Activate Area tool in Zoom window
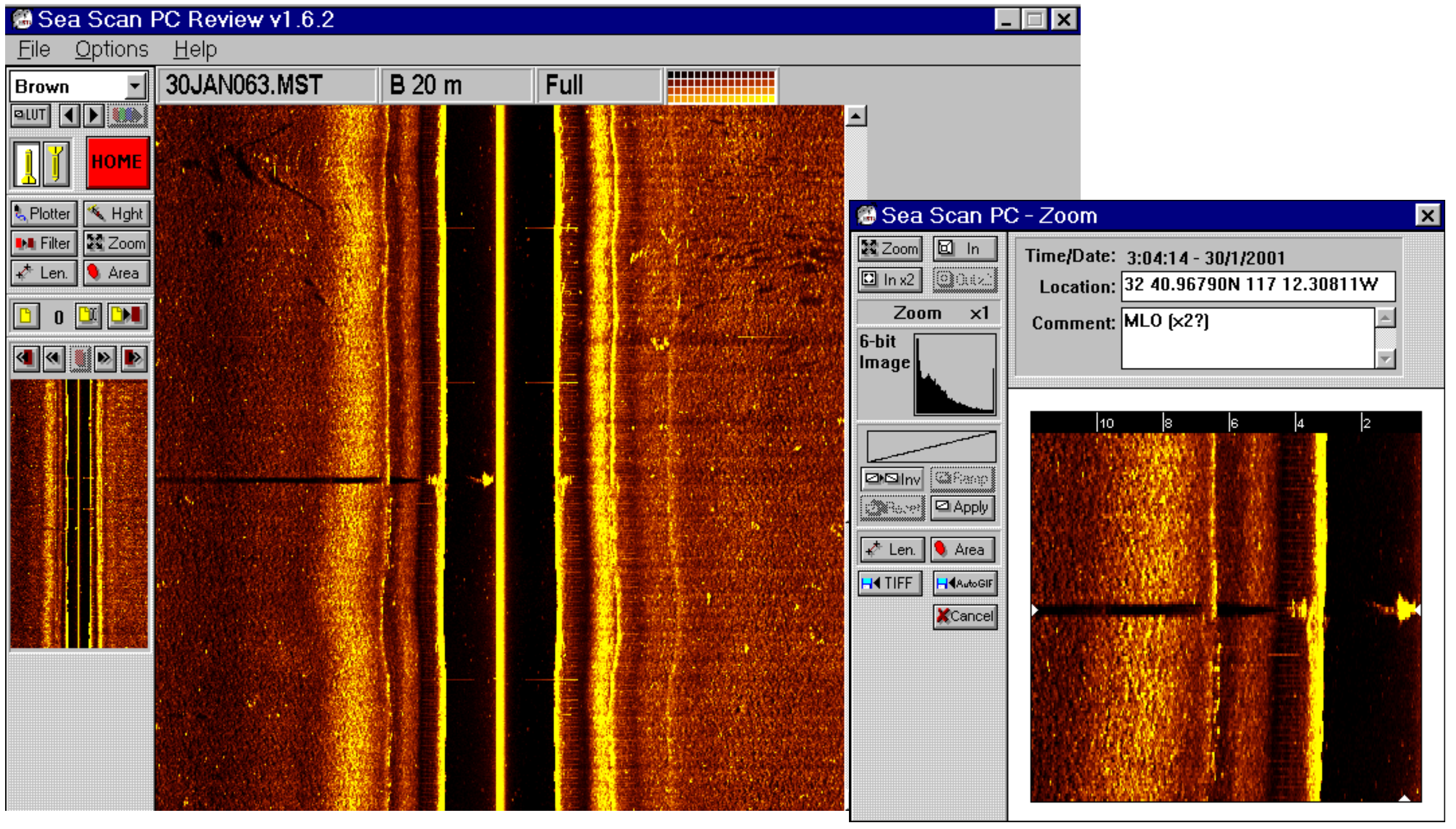 coord(964,550)
